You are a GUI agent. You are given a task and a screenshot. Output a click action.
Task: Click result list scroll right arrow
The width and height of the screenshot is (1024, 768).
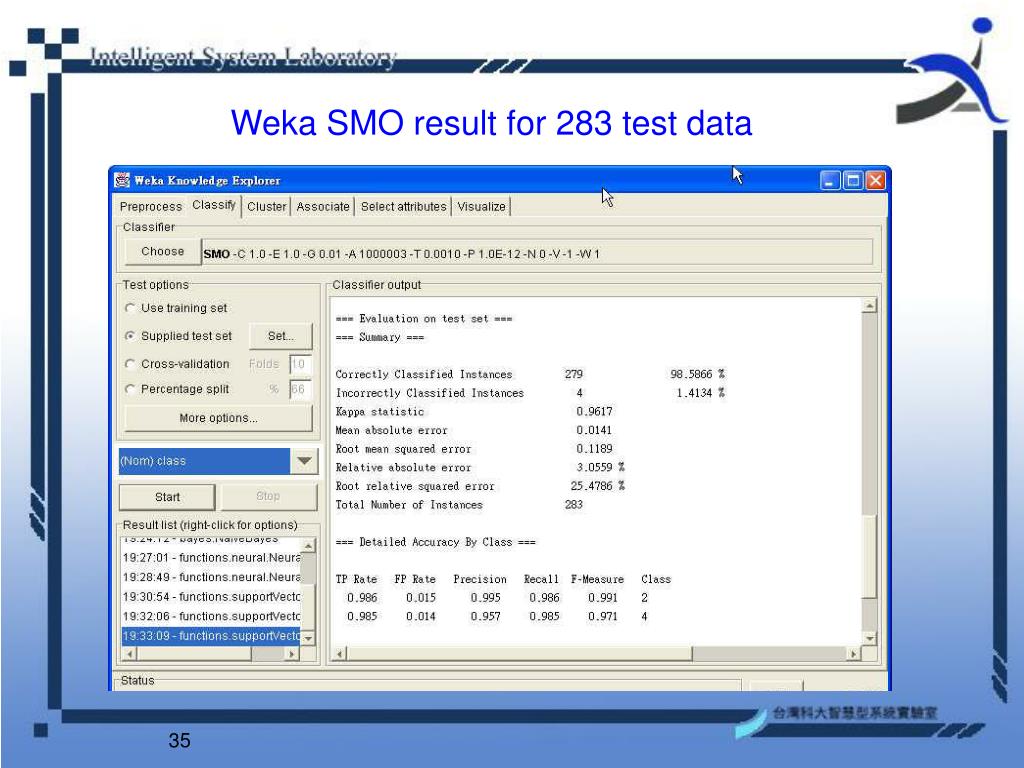pos(292,654)
